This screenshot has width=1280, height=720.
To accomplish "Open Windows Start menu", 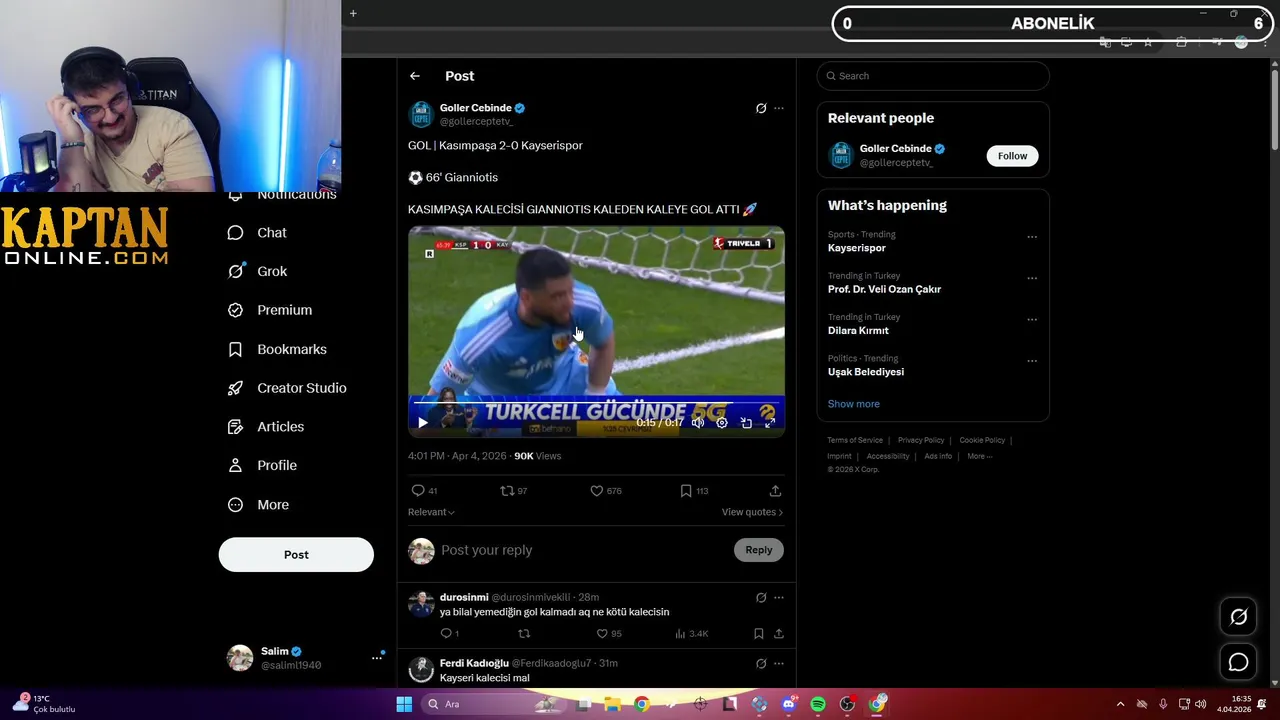I will [x=404, y=704].
